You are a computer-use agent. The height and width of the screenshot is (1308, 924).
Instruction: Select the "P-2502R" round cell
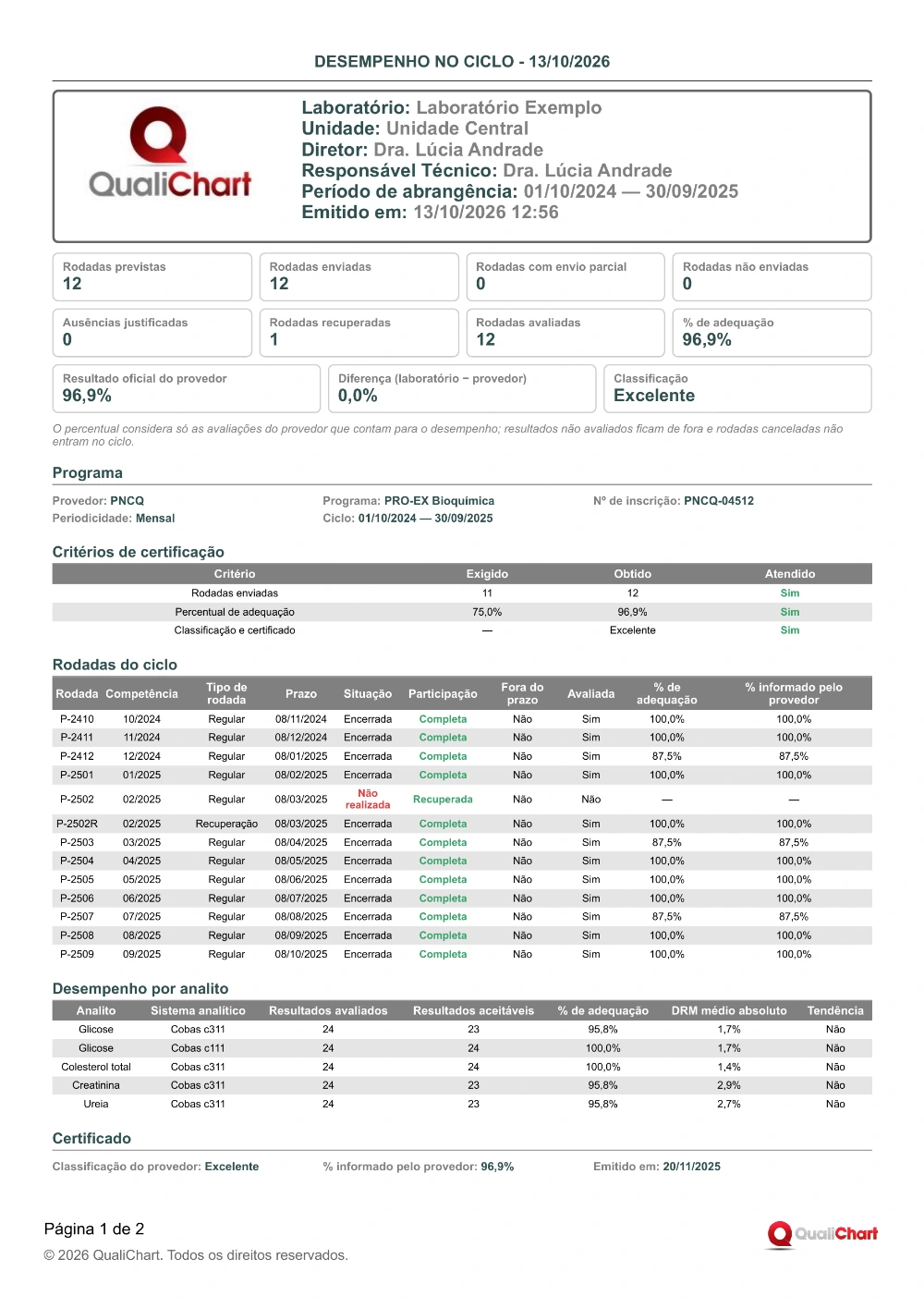tap(77, 824)
